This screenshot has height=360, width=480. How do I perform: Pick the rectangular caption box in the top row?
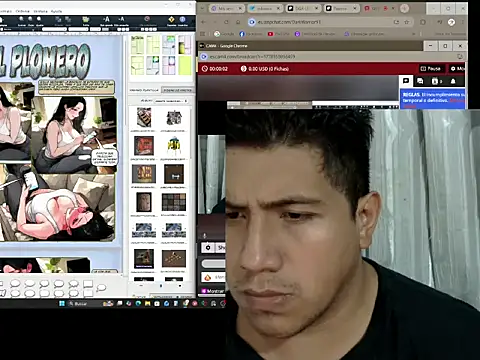point(88,284)
